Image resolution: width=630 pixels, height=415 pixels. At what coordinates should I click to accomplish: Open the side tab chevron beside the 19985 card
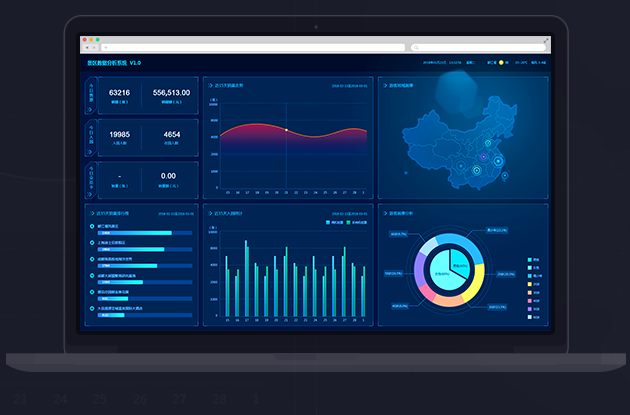pos(90,151)
